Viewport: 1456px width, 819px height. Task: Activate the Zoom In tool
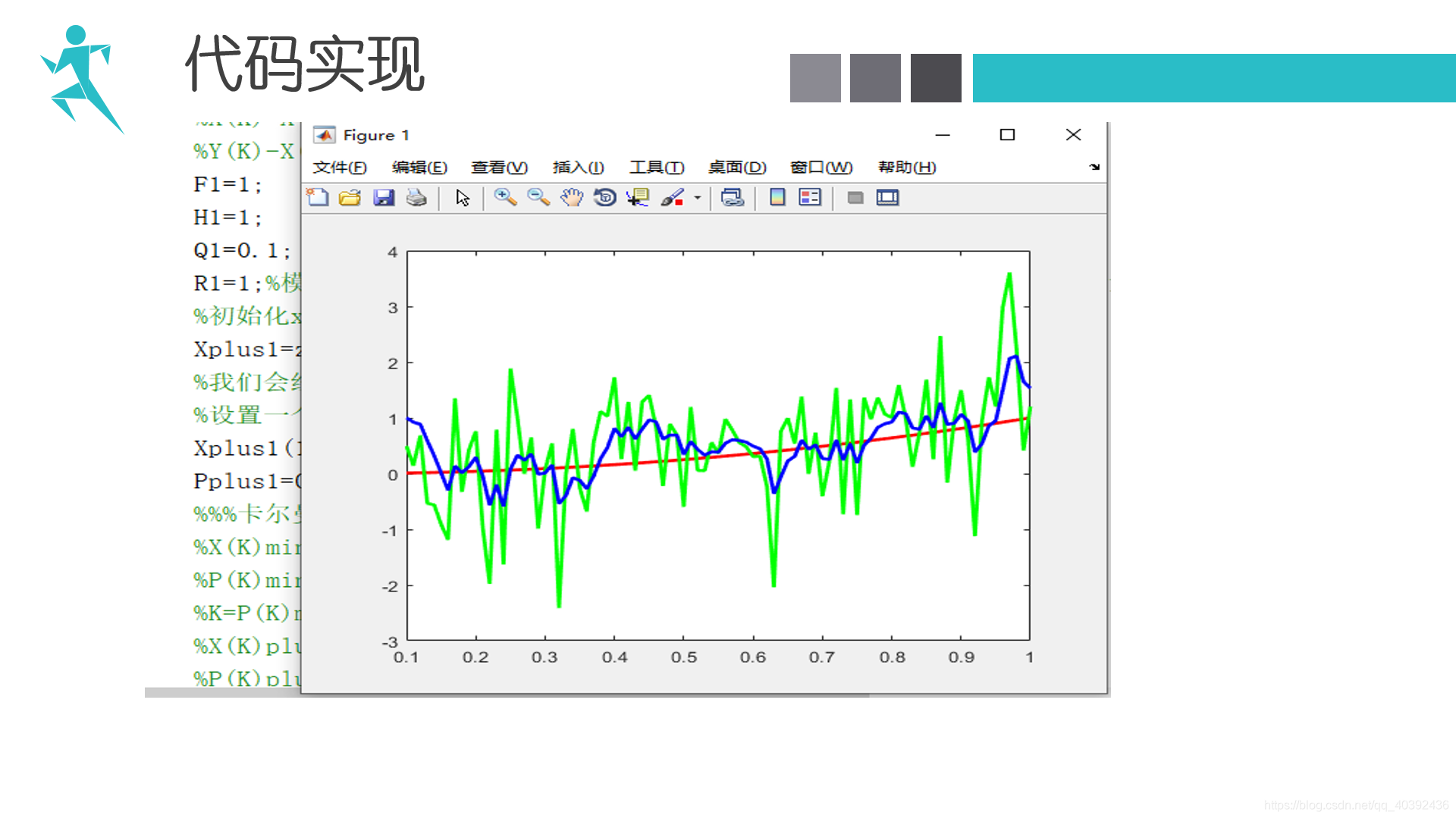coord(505,198)
